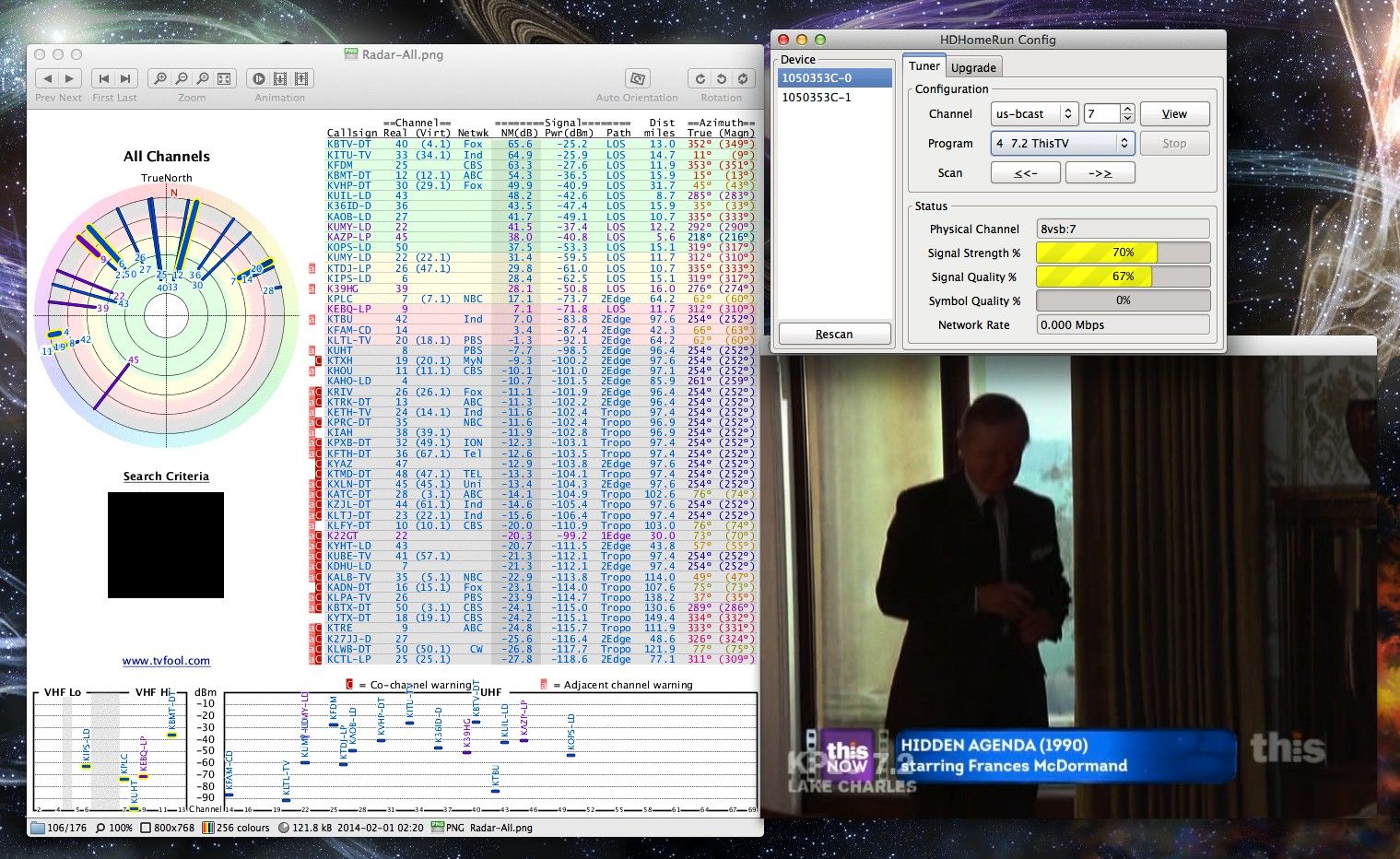
Task: Click the View button in HDHomeRun Config
Action: pyautogui.click(x=1174, y=113)
